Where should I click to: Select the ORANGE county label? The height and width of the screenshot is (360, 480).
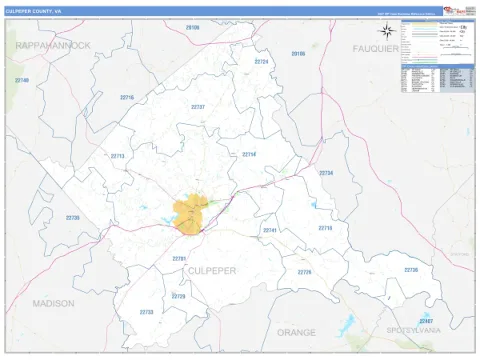[296, 333]
